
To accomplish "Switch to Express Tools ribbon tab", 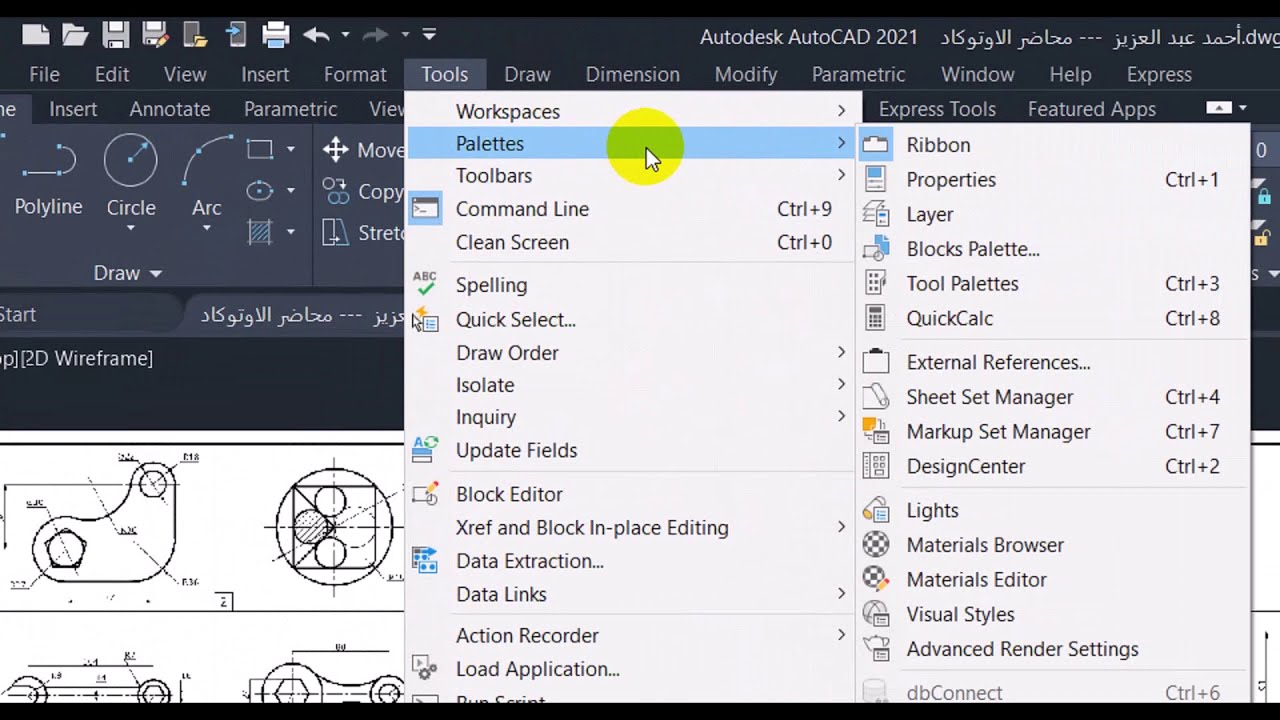I will (937, 109).
